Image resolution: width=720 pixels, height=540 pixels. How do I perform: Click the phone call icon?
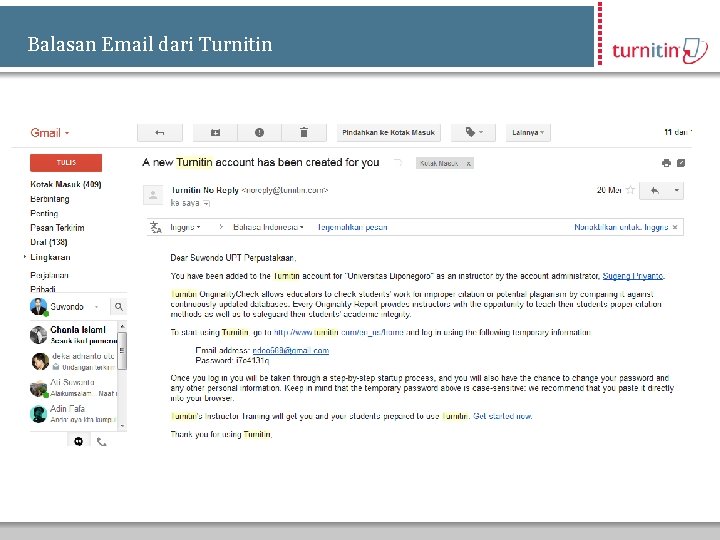(101, 442)
